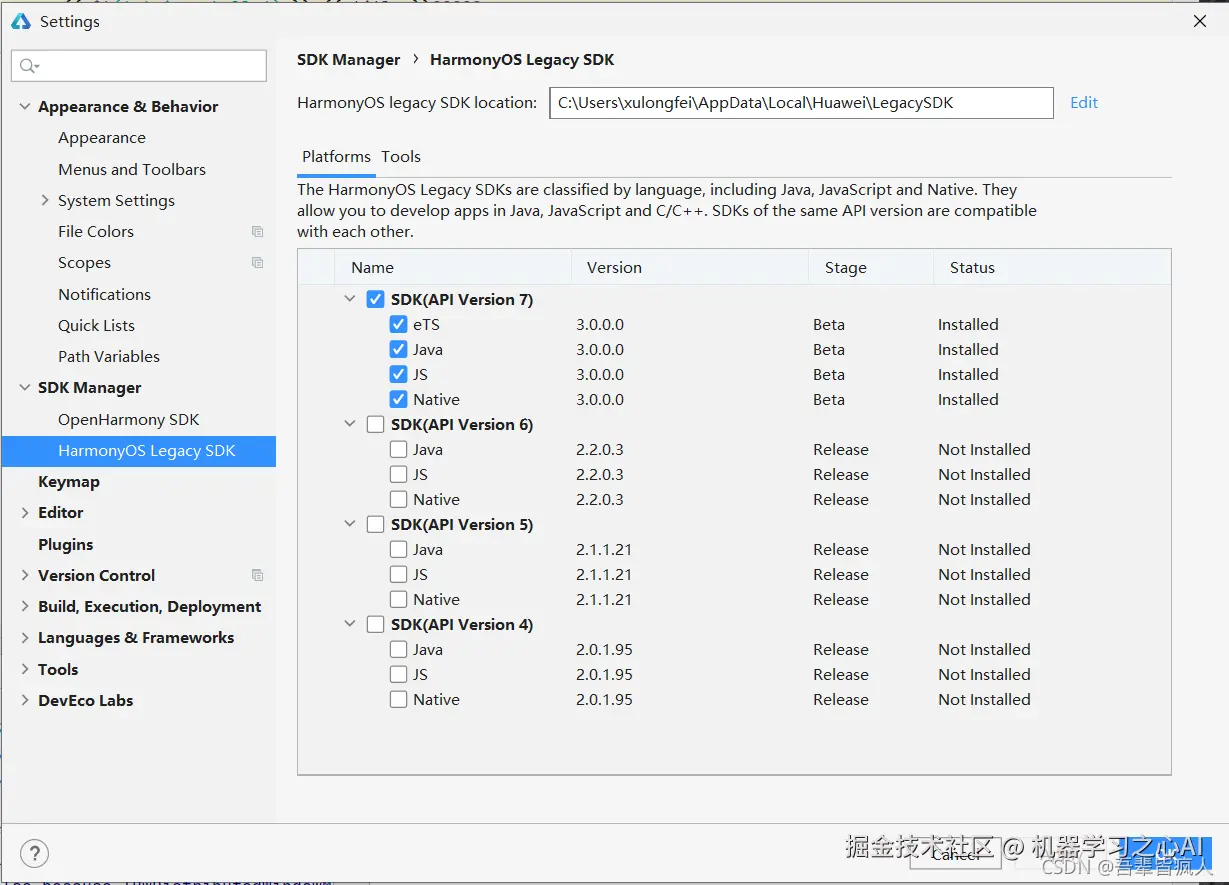Collapse the SDK(API Version 5) group

click(350, 524)
